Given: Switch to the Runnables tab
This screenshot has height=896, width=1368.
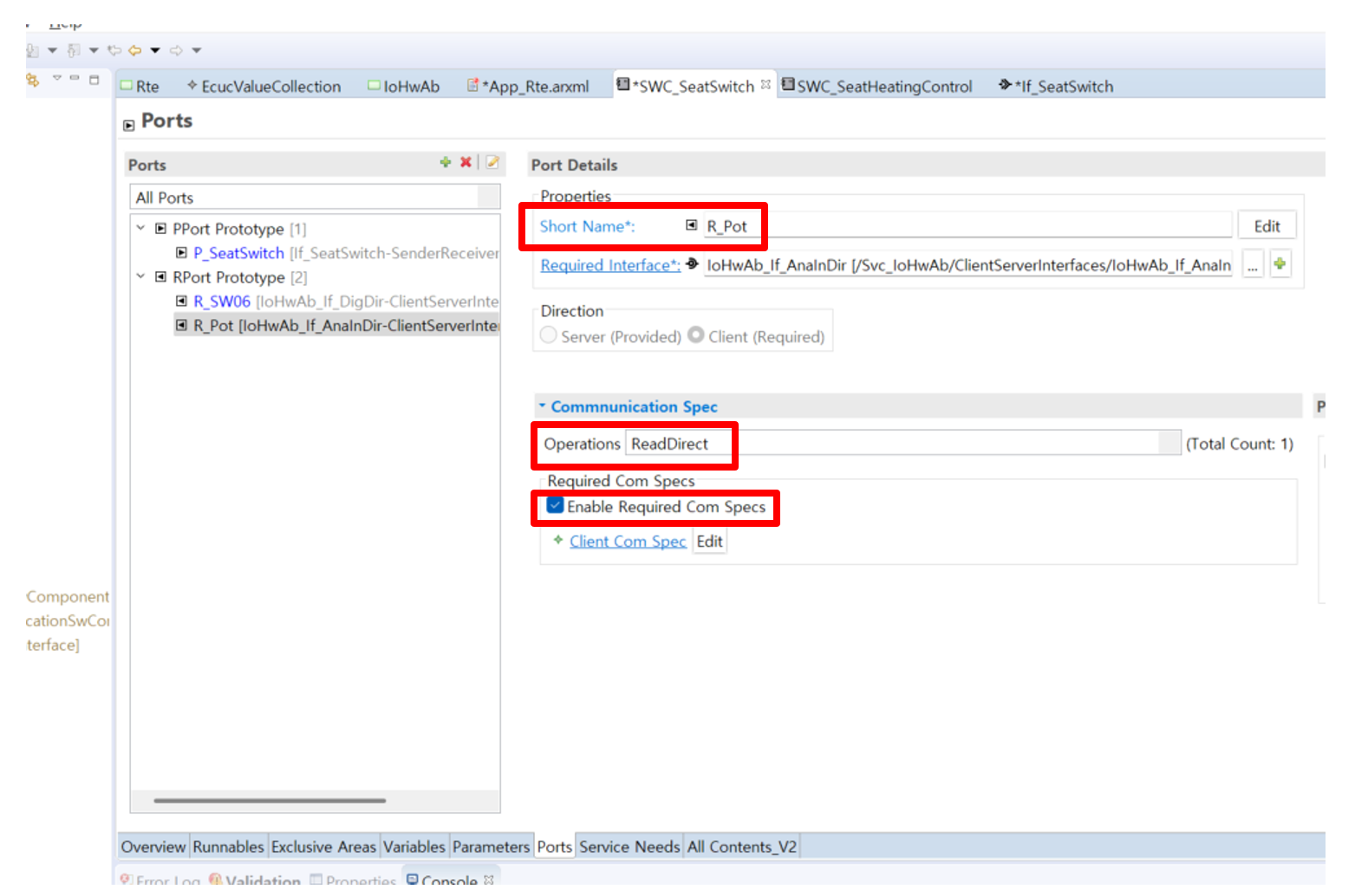Looking at the screenshot, I should click(228, 847).
